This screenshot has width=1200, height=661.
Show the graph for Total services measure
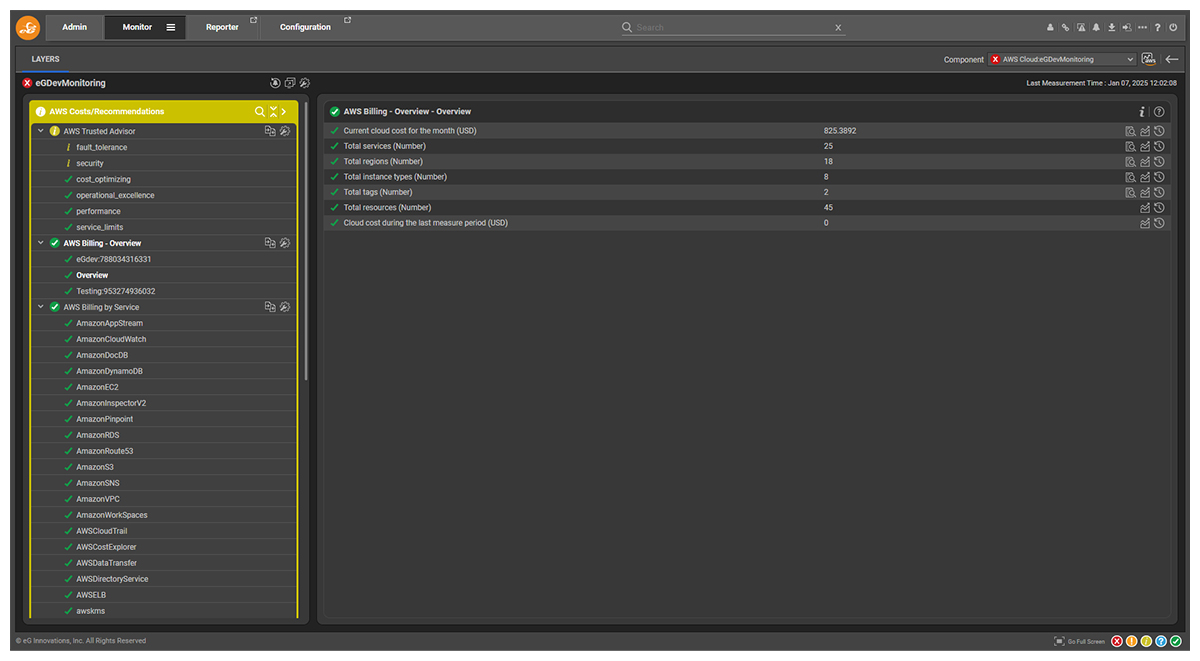1145,146
